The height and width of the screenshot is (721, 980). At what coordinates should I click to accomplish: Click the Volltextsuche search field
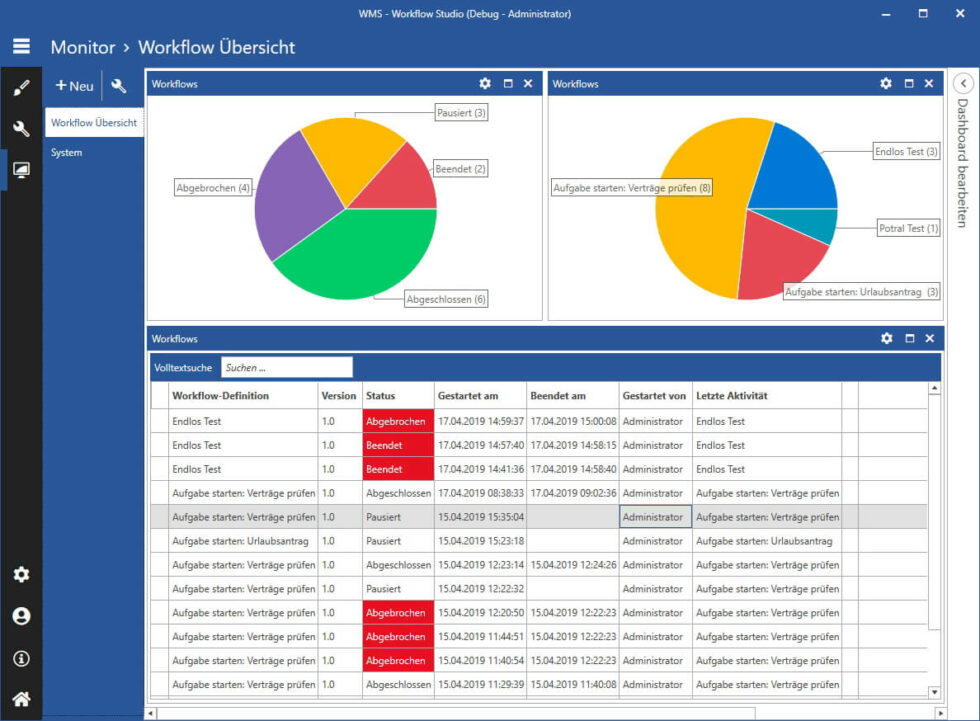click(x=287, y=367)
